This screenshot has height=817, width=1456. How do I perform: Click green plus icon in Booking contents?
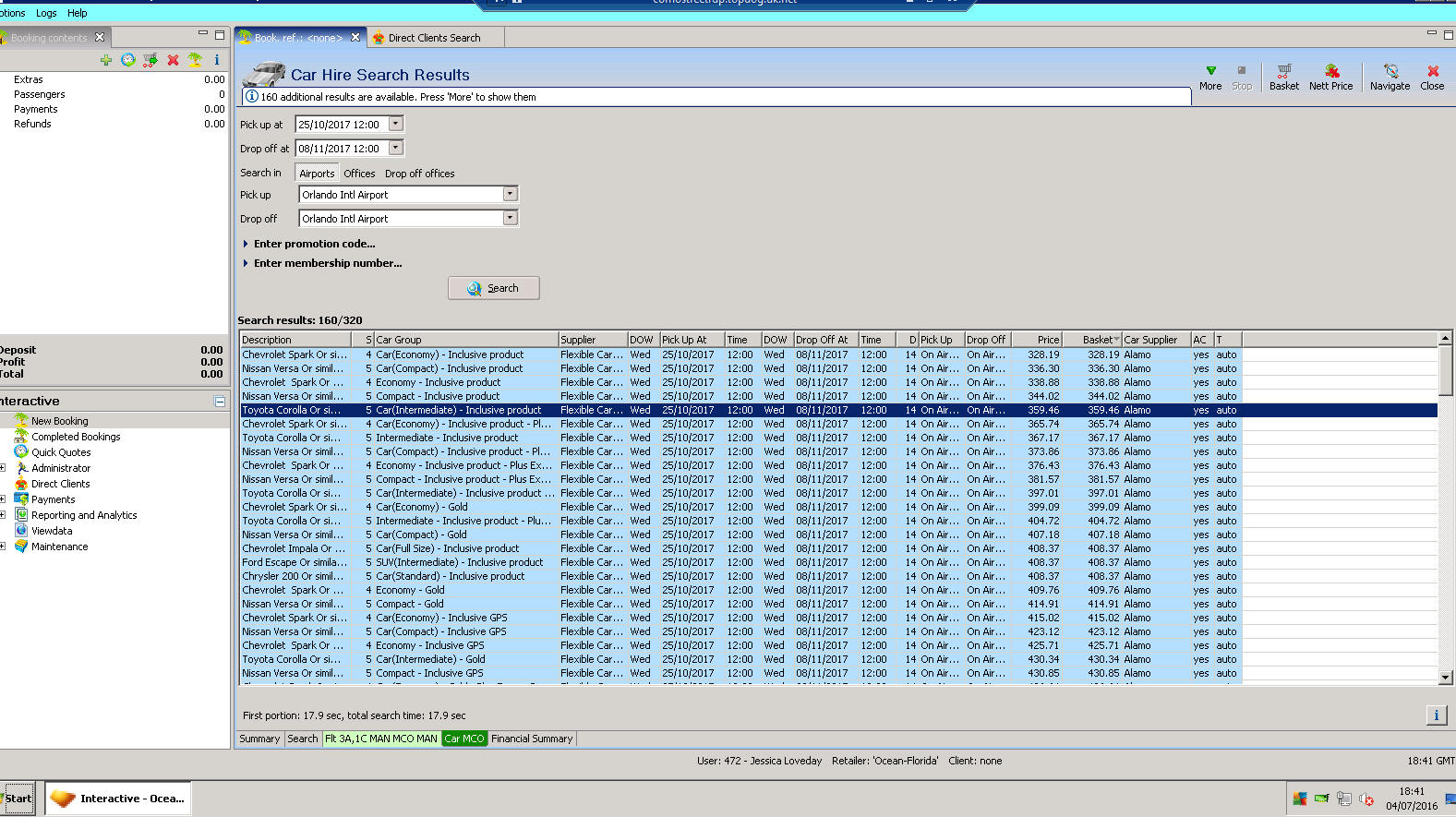pos(106,60)
